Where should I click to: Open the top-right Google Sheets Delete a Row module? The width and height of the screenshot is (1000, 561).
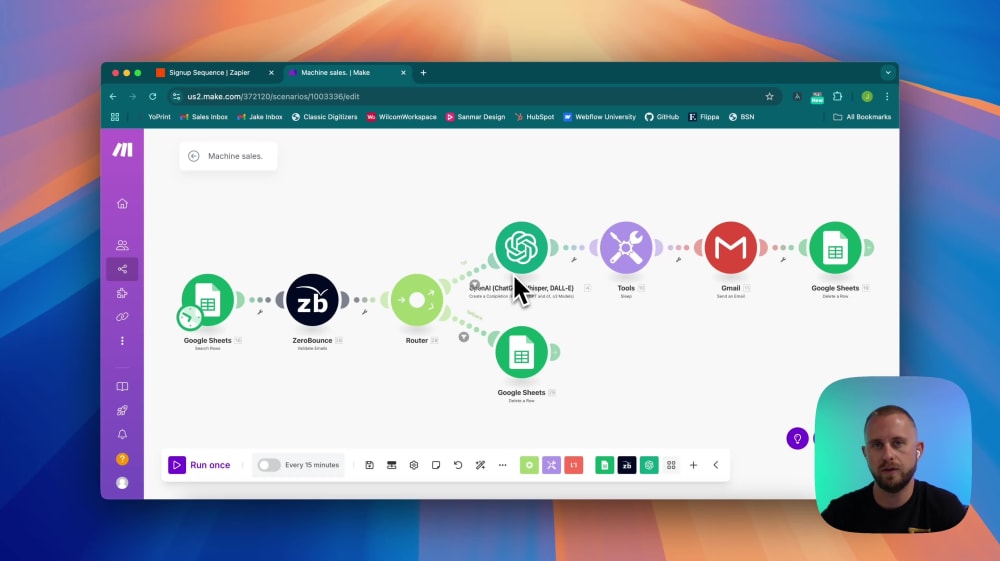[835, 247]
